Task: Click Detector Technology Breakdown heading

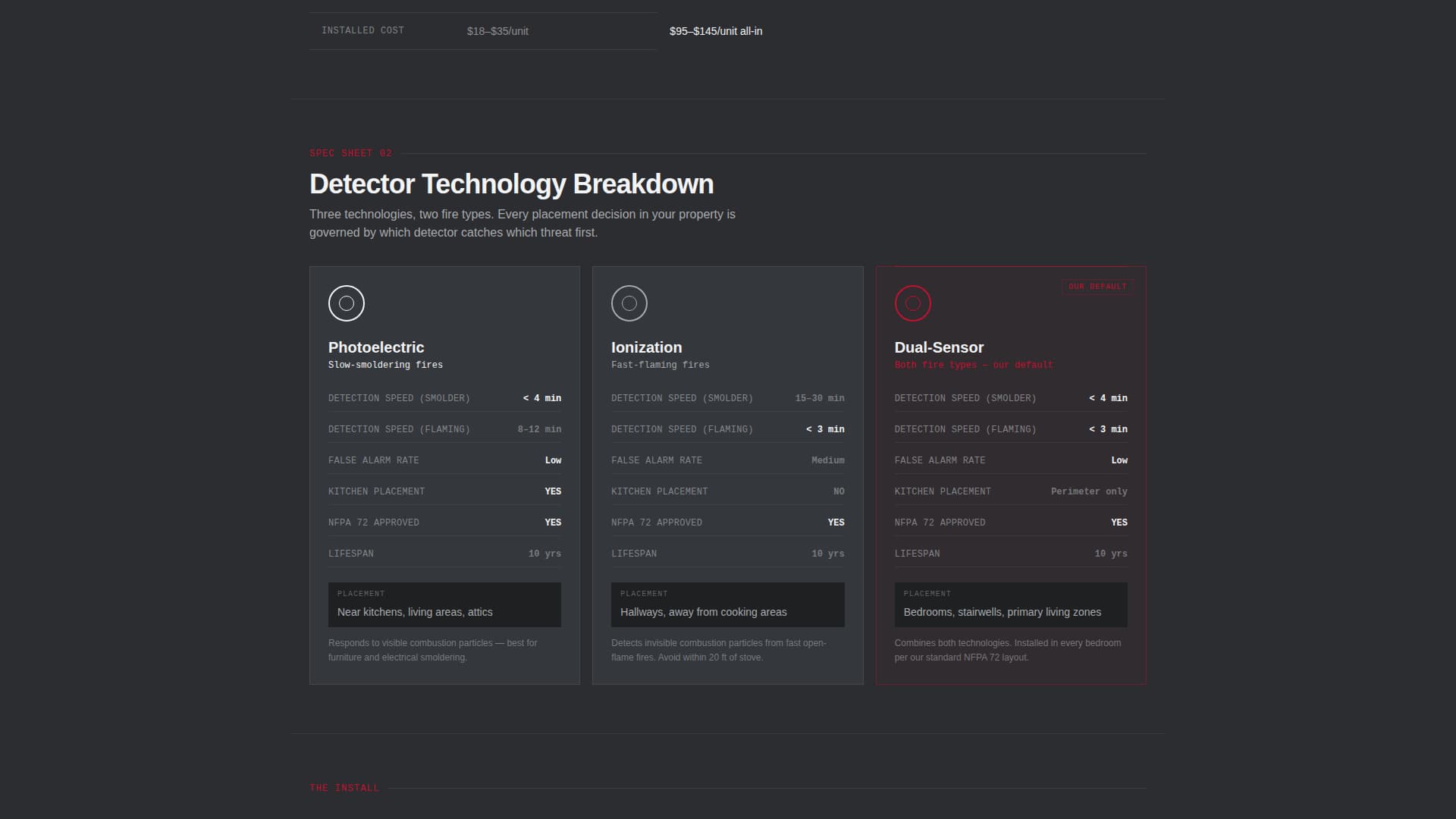Action: pos(511,184)
